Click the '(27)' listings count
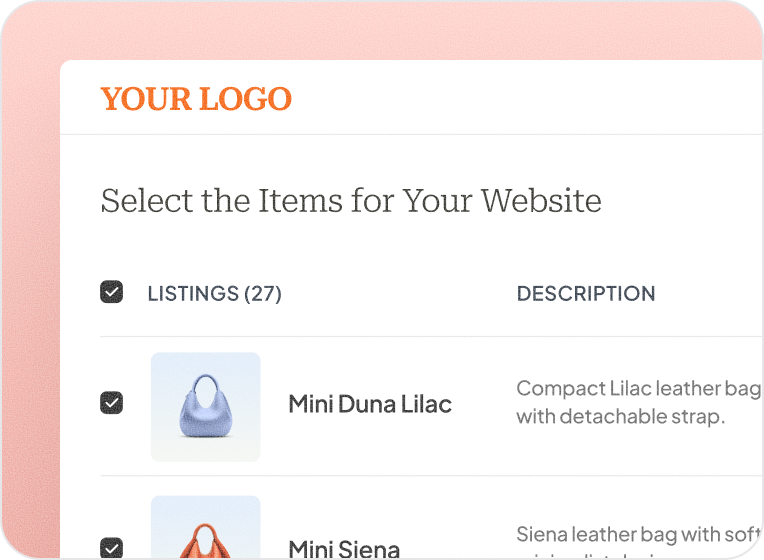Image resolution: width=764 pixels, height=560 pixels. click(263, 294)
